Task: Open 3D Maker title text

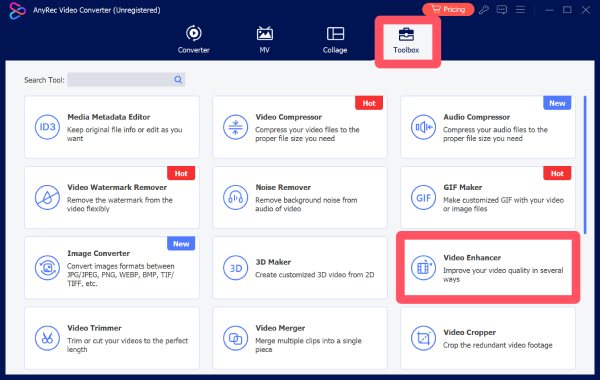Action: (x=273, y=262)
